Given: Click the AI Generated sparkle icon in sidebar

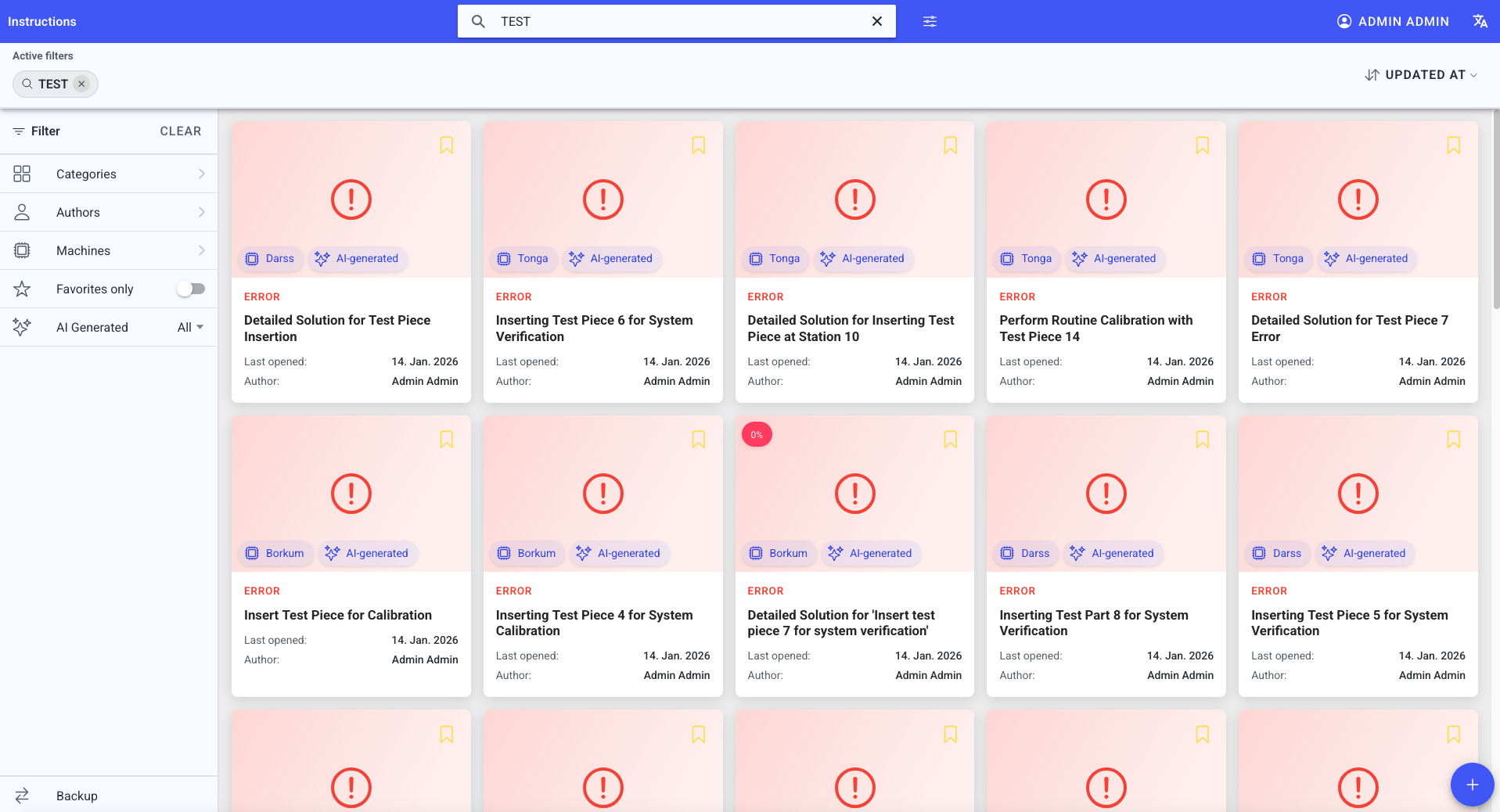Looking at the screenshot, I should [22, 327].
